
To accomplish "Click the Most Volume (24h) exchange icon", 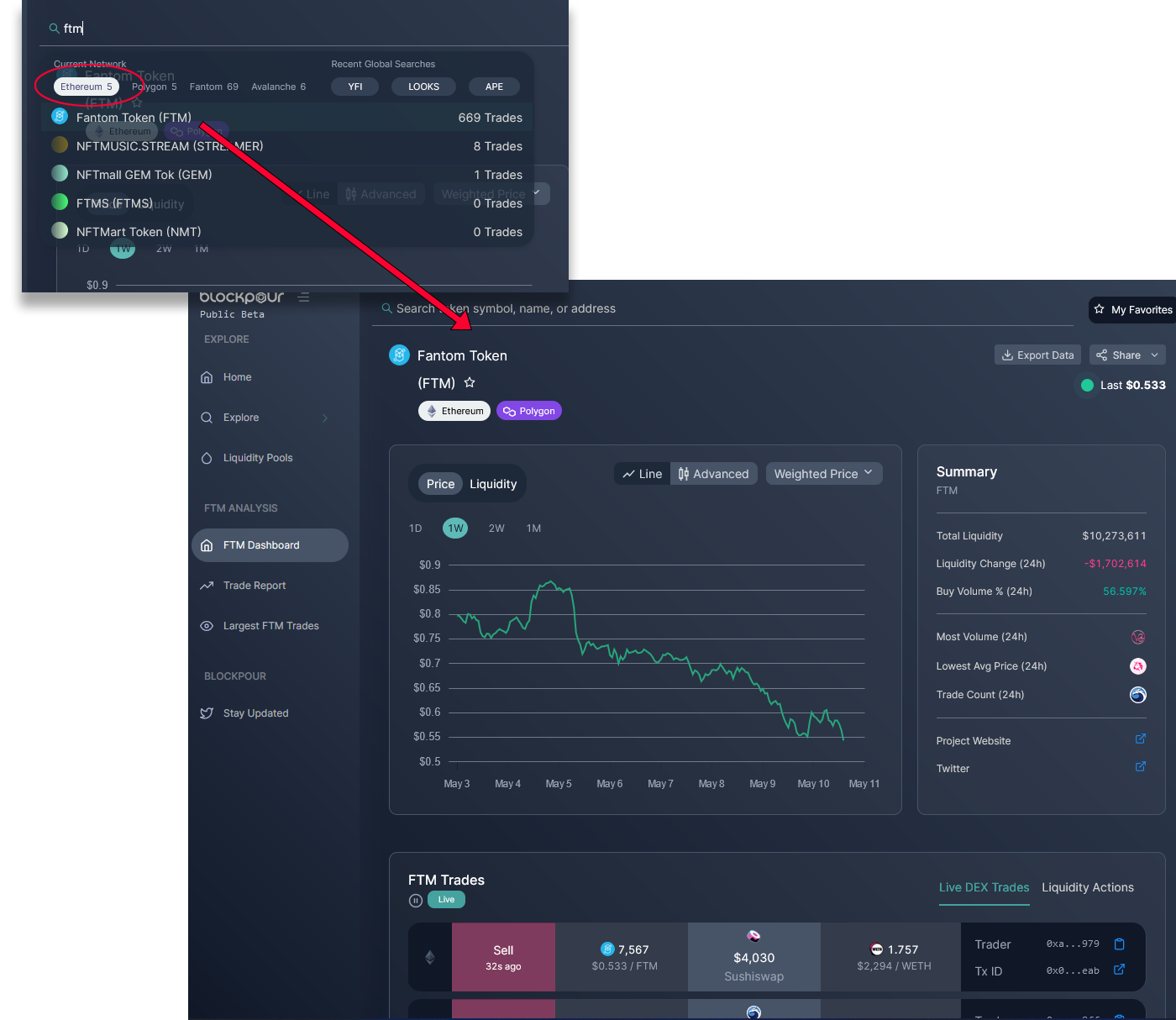I will click(x=1138, y=637).
